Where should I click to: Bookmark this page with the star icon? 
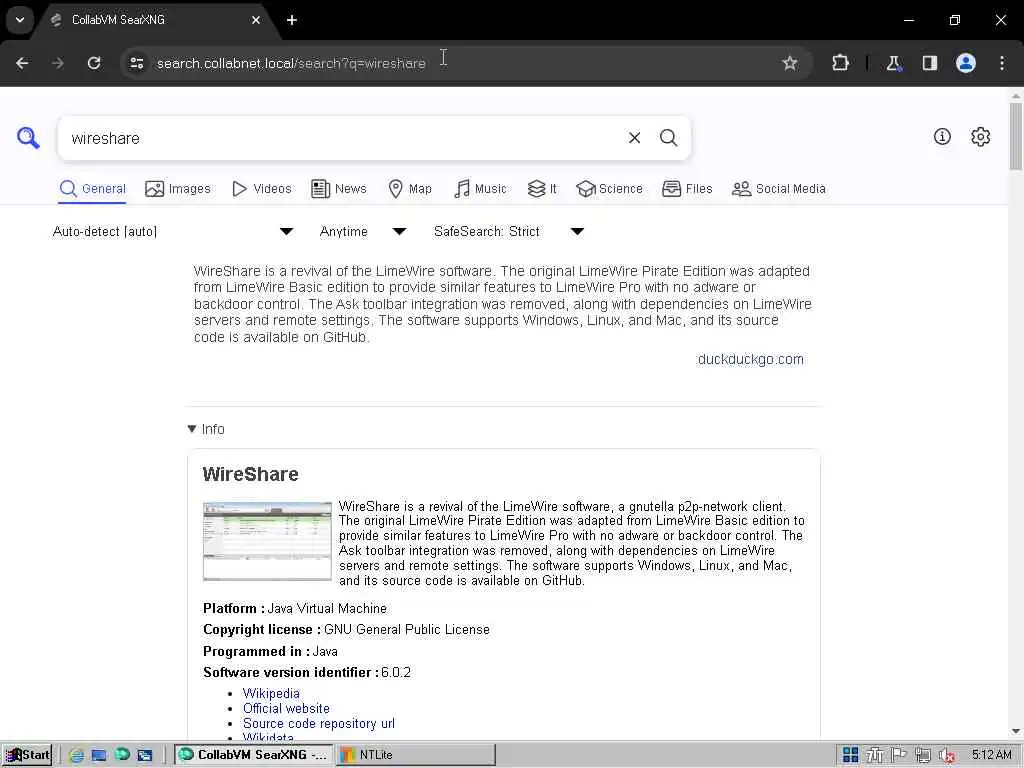click(790, 63)
